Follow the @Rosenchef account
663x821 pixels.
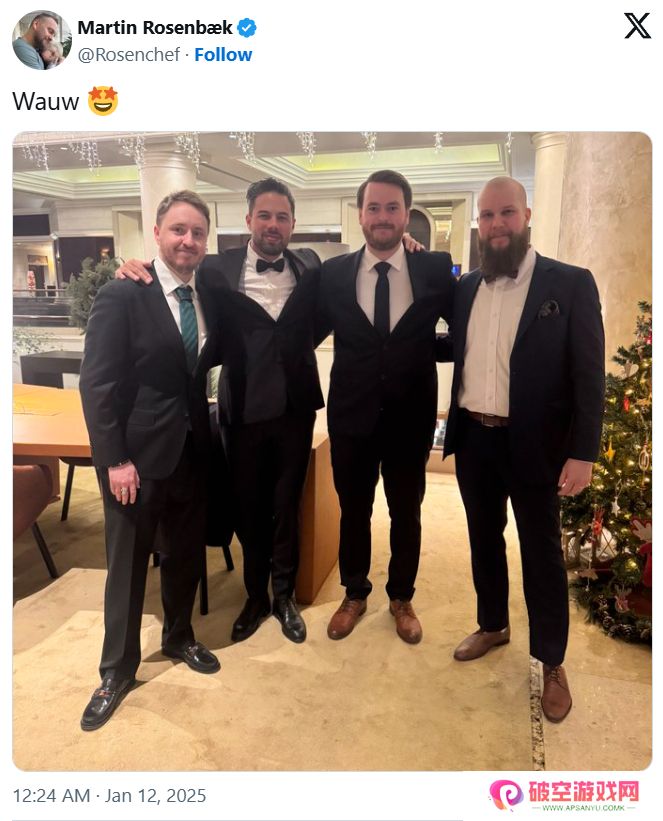coord(223,54)
